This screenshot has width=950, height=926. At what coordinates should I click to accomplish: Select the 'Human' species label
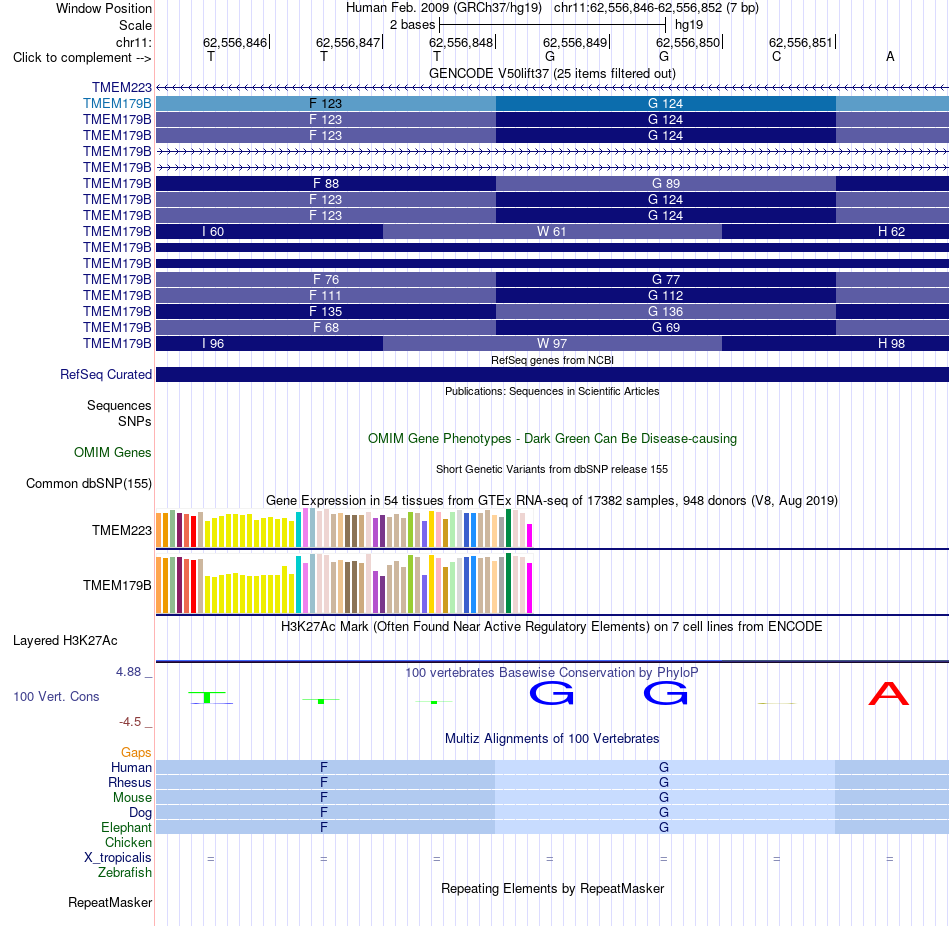pyautogui.click(x=131, y=767)
